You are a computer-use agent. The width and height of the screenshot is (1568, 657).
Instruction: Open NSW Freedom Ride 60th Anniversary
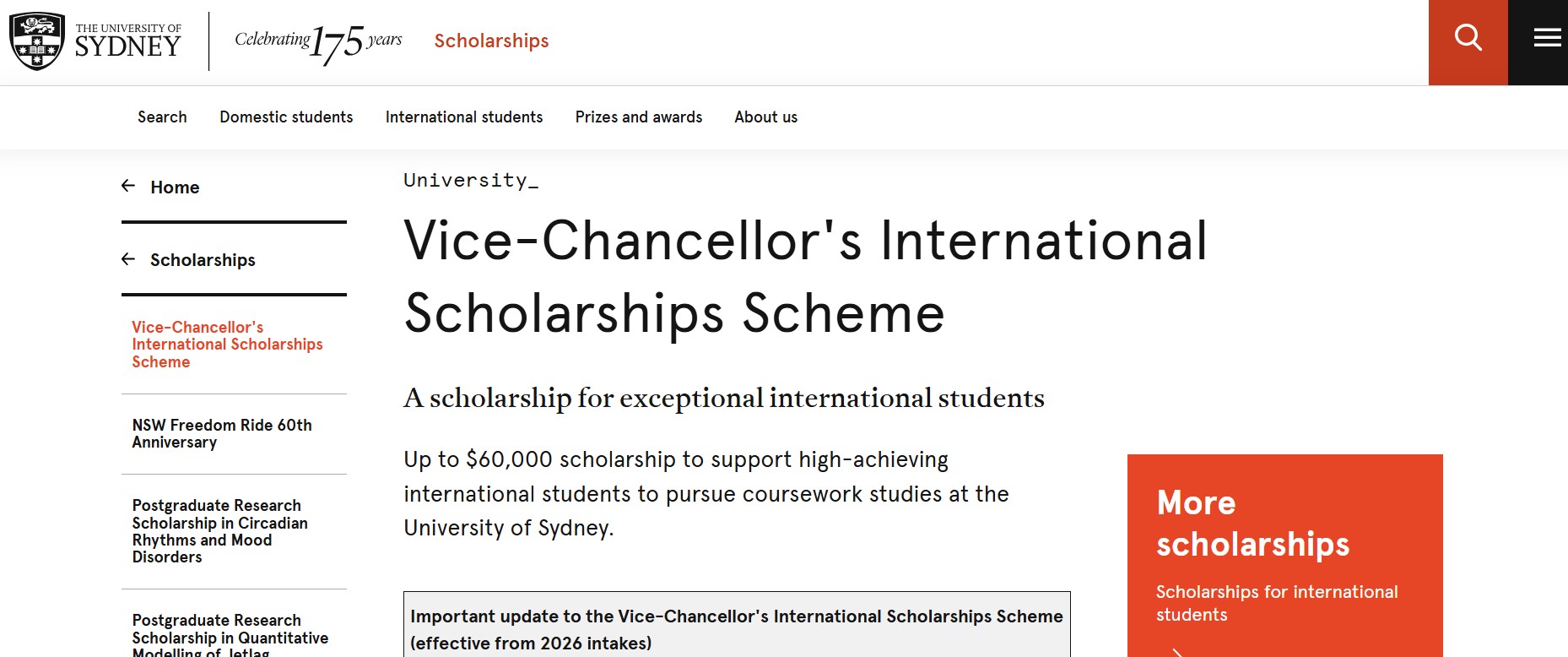point(222,434)
